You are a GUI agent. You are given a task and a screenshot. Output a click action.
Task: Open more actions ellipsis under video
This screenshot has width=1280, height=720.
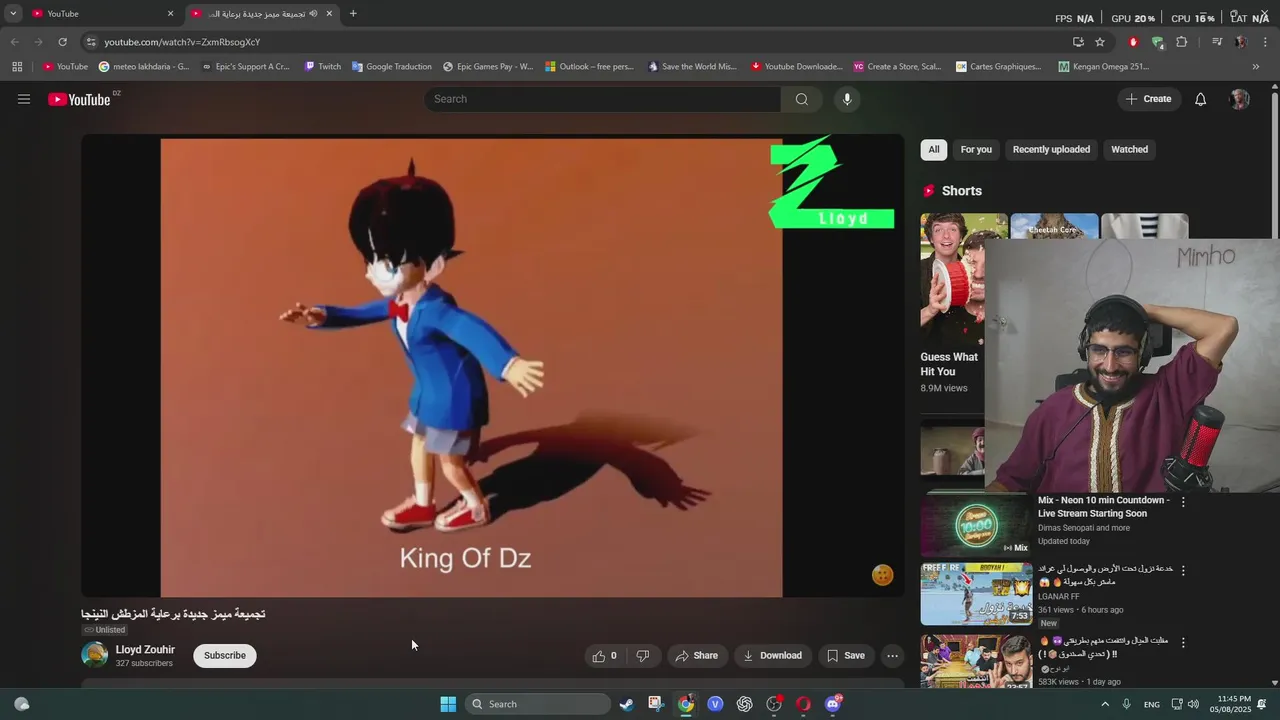click(x=892, y=656)
